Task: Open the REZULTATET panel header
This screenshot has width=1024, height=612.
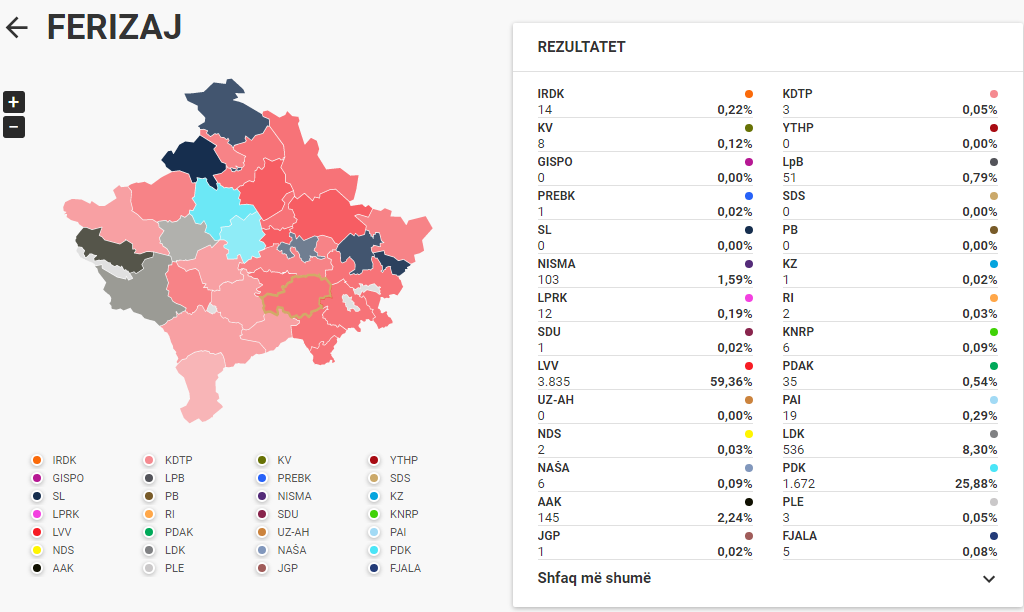Action: tap(582, 47)
